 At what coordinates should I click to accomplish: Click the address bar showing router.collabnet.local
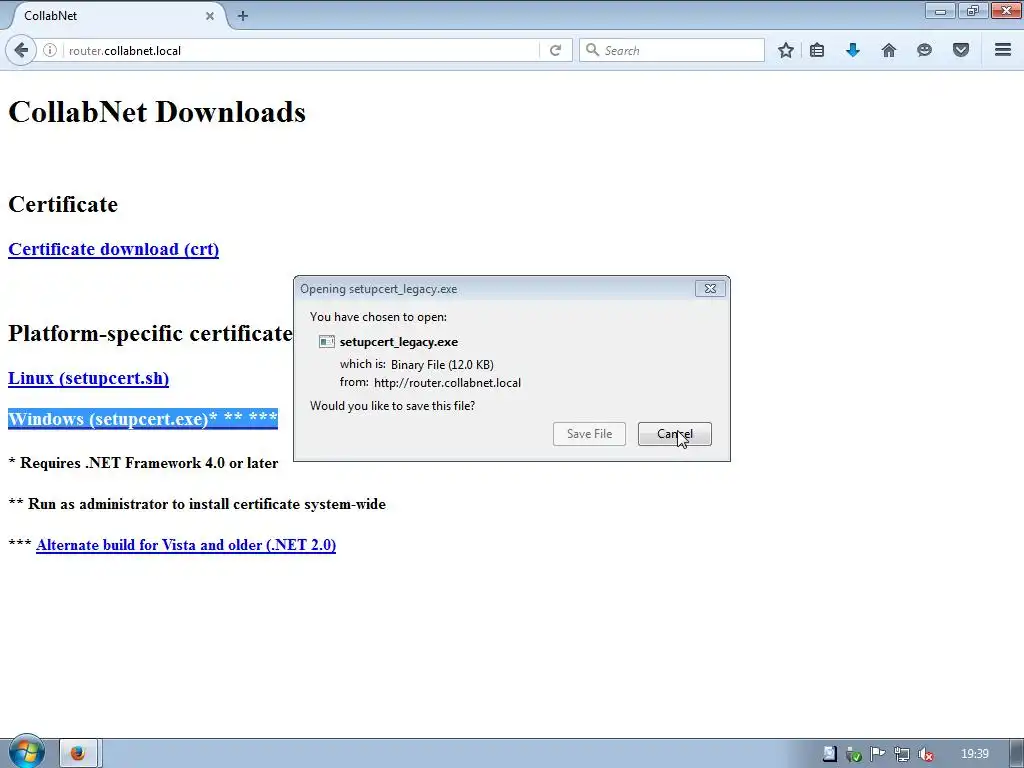(x=300, y=50)
